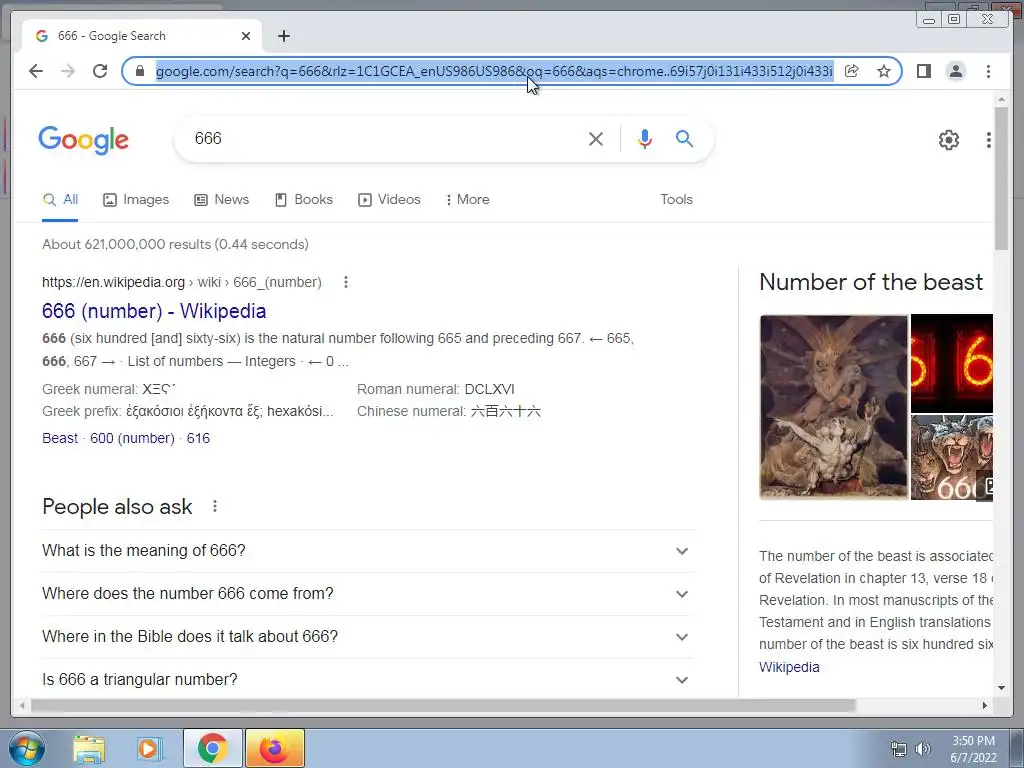1024x768 pixels.
Task: Open the Wikipedia result's three-dot options
Action: (x=345, y=282)
